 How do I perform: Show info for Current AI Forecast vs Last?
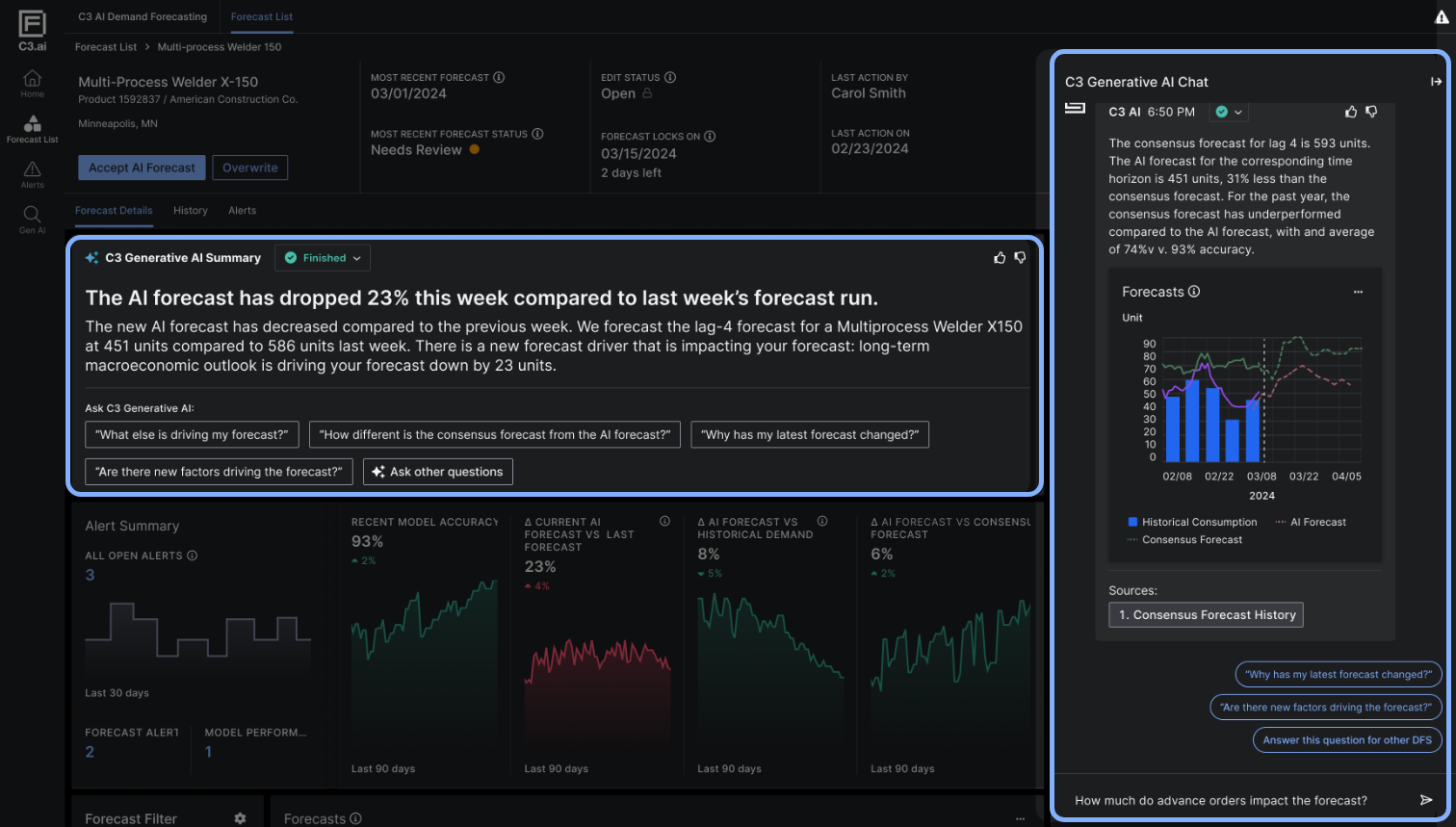pyautogui.click(x=664, y=521)
